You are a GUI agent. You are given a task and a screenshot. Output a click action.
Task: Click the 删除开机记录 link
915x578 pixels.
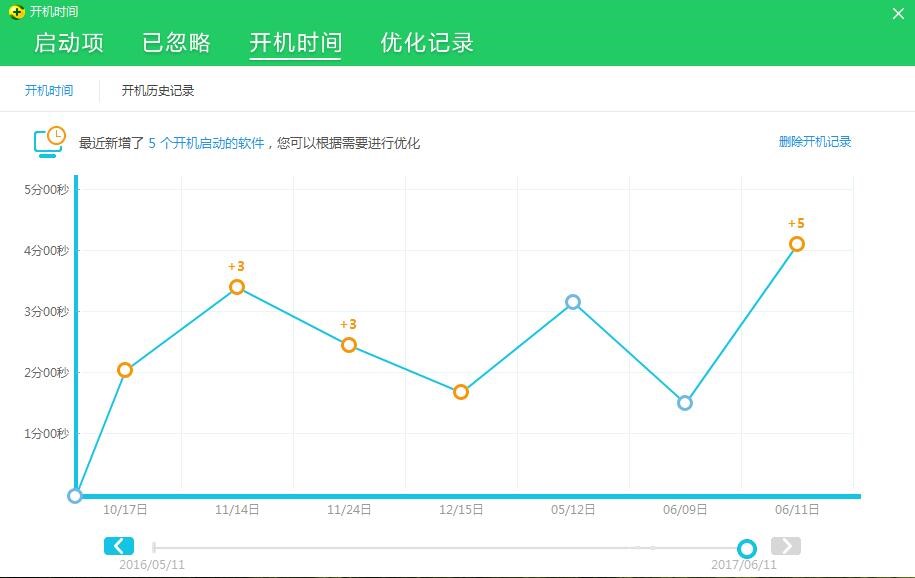point(812,142)
